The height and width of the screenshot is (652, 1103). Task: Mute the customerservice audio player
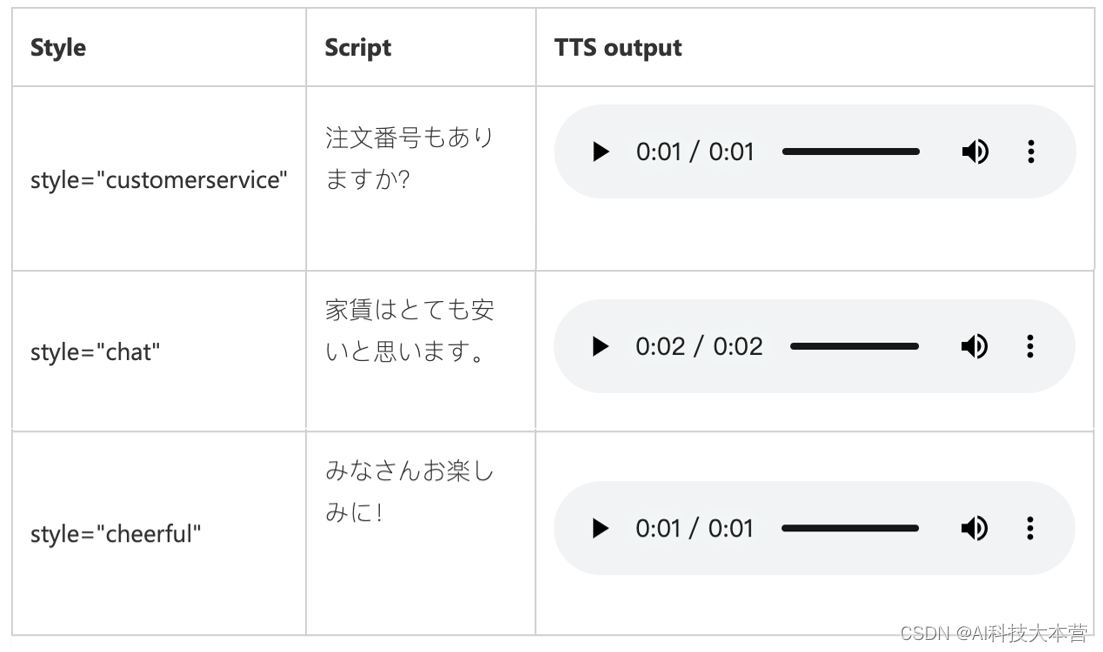975,152
